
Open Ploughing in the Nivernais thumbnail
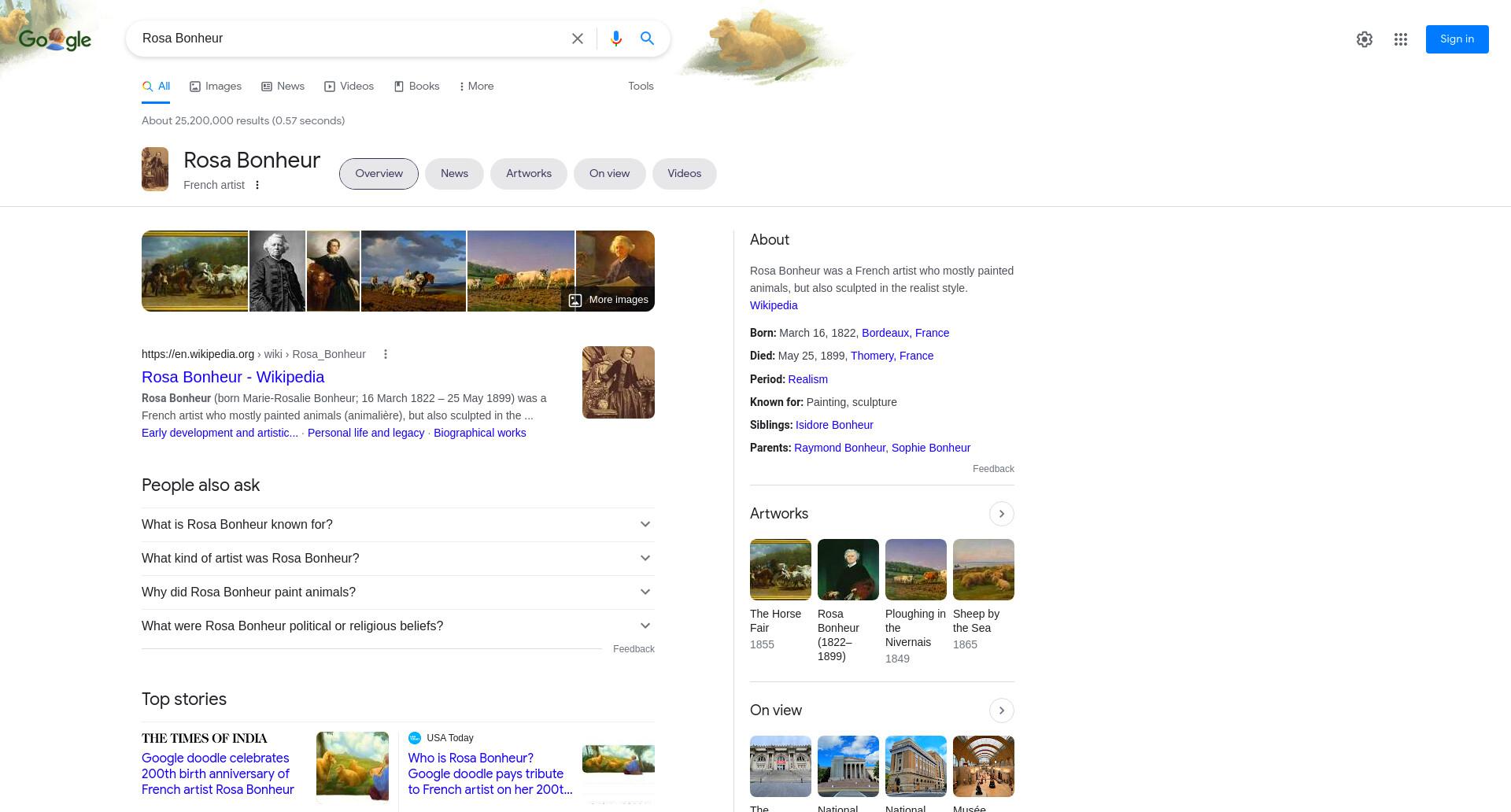[916, 570]
